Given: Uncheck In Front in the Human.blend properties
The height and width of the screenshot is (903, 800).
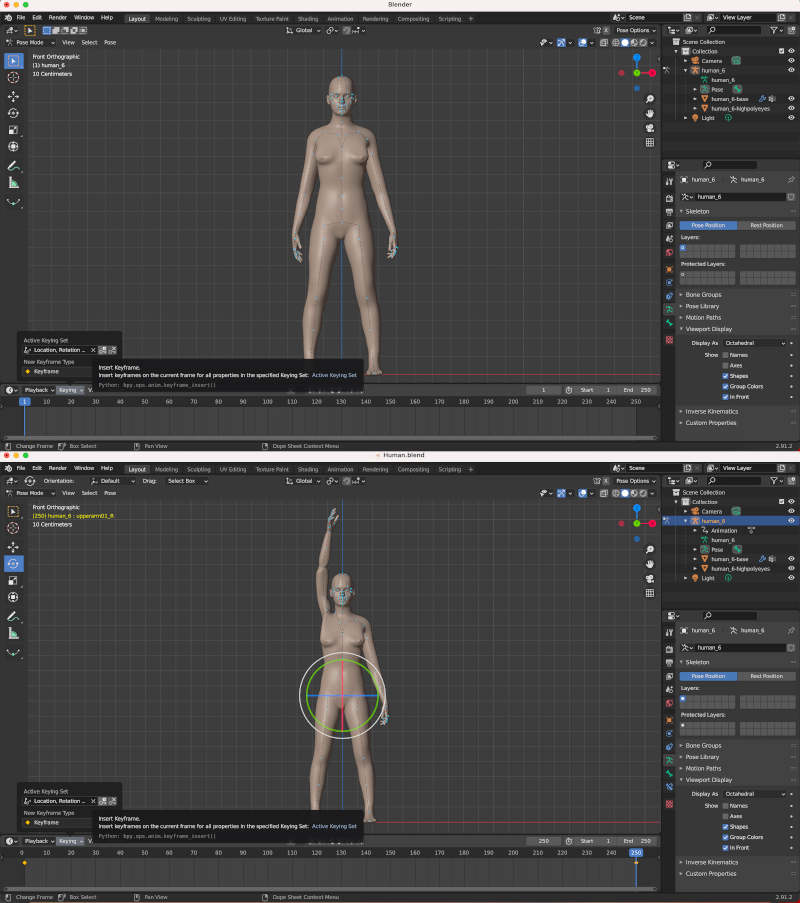Looking at the screenshot, I should 725,848.
